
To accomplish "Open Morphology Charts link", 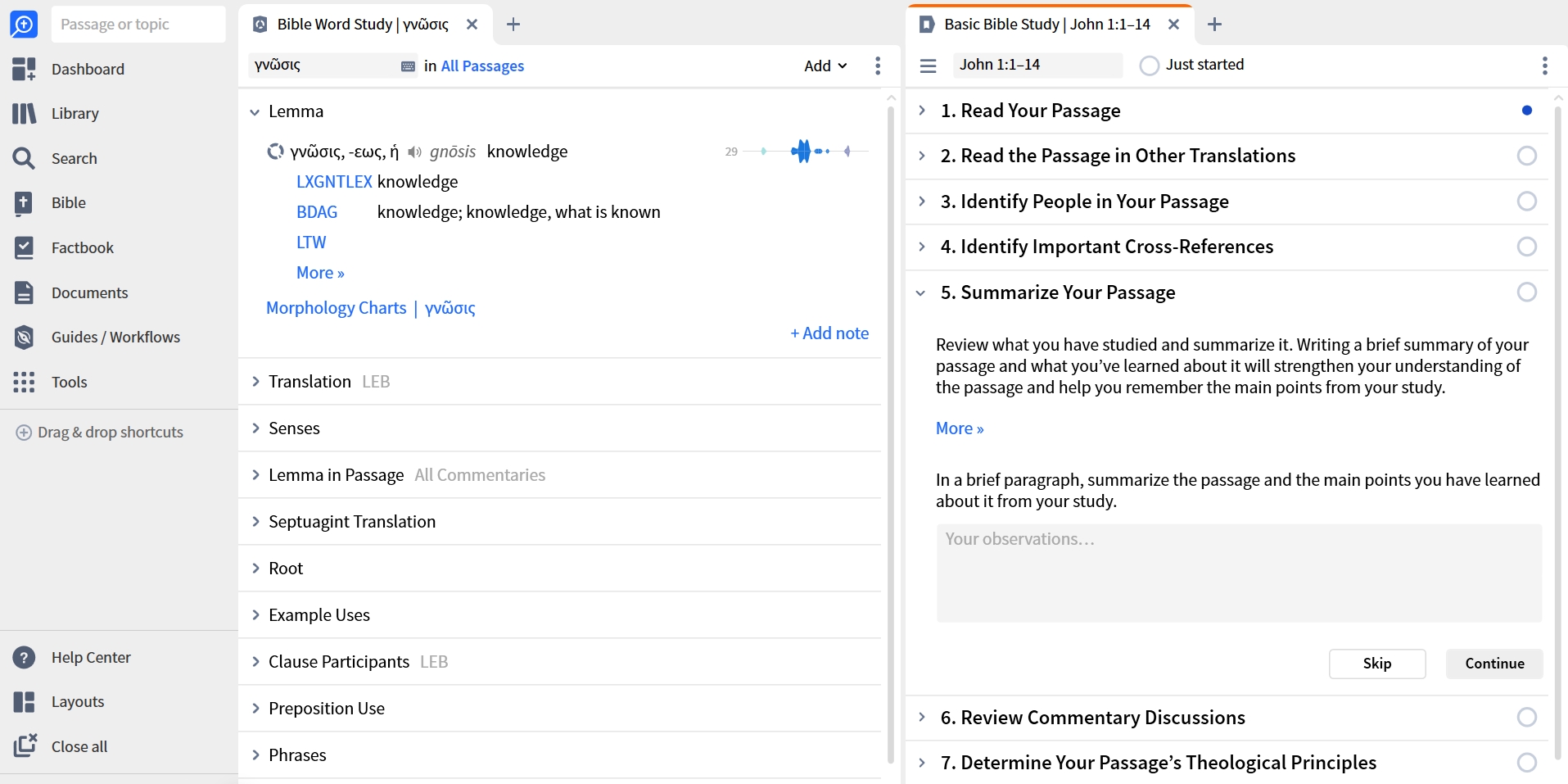I will (337, 308).
